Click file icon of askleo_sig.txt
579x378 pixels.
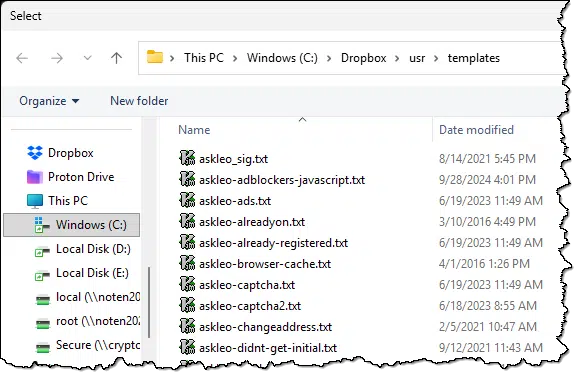[x=187, y=158]
